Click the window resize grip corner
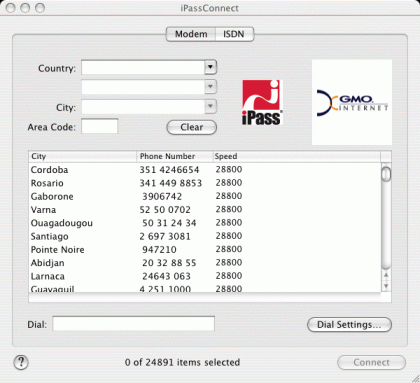 415,378
